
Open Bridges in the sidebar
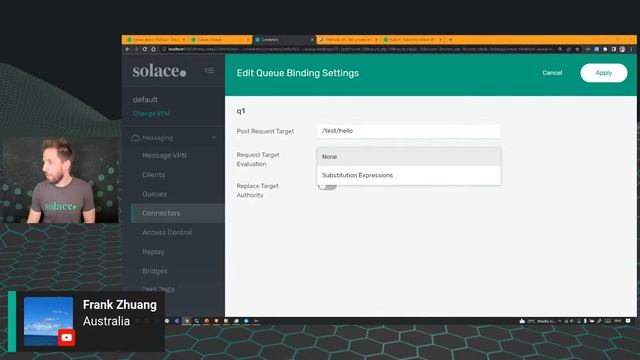(155, 271)
